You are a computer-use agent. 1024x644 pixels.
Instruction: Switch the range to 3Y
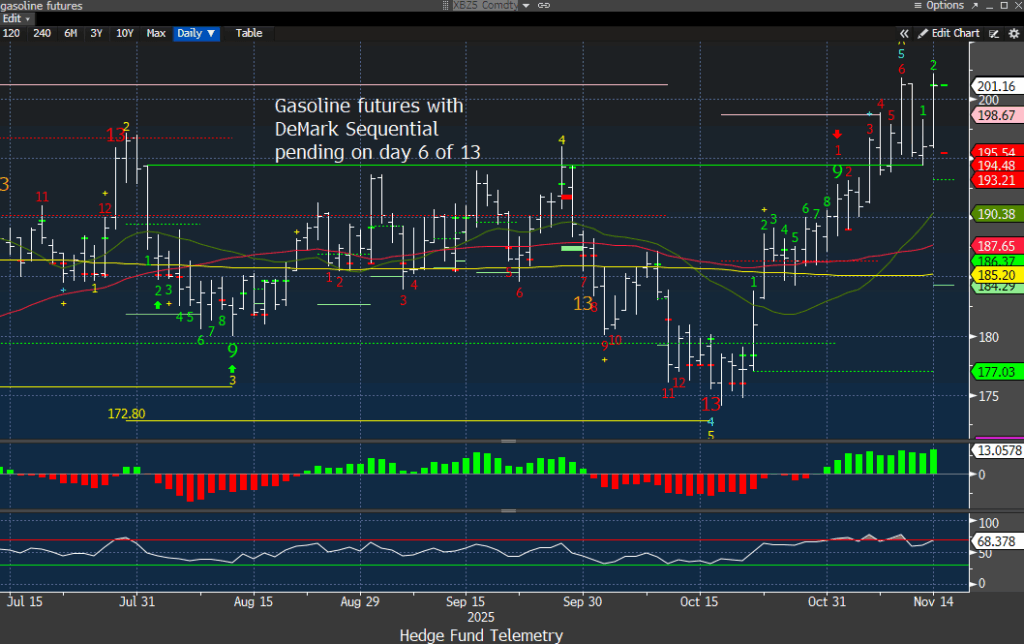coord(96,33)
